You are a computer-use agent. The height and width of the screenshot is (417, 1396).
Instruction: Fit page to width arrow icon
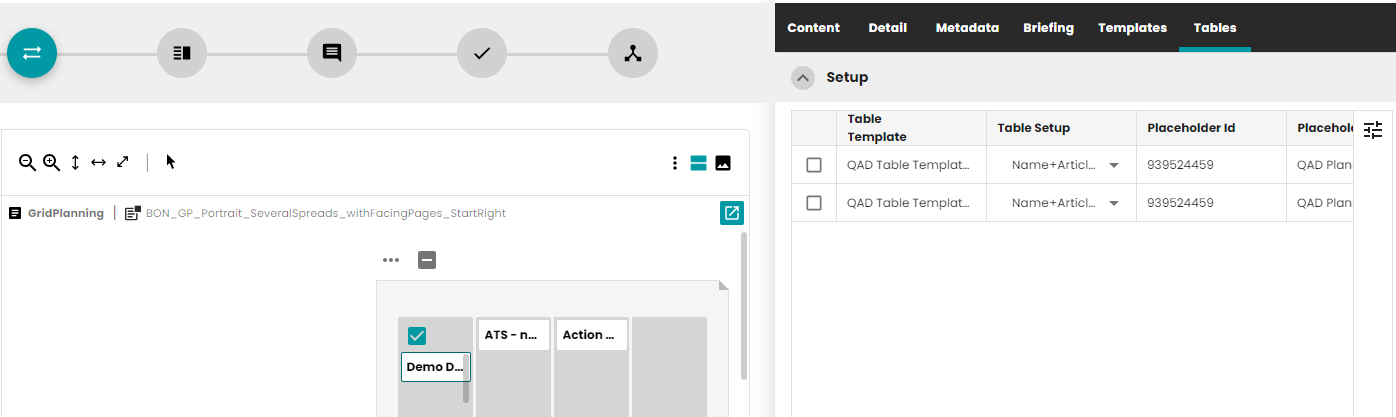[x=98, y=162]
